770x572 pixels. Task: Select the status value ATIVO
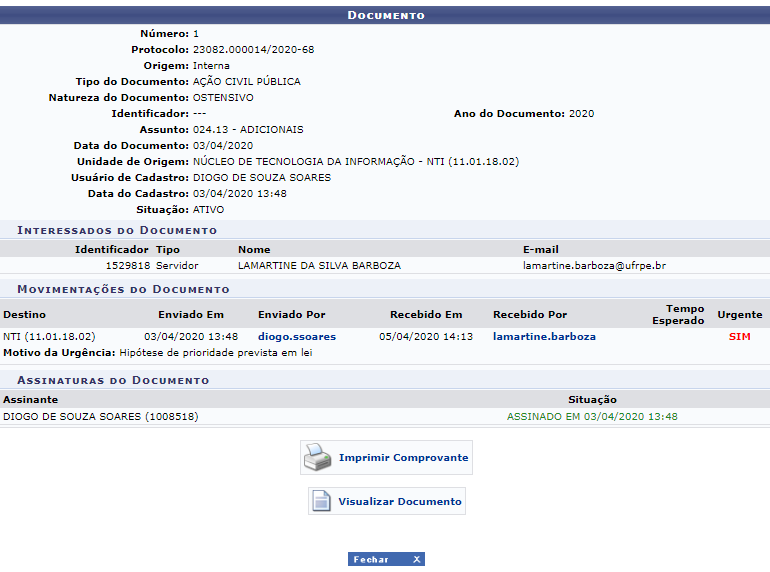pos(208,210)
